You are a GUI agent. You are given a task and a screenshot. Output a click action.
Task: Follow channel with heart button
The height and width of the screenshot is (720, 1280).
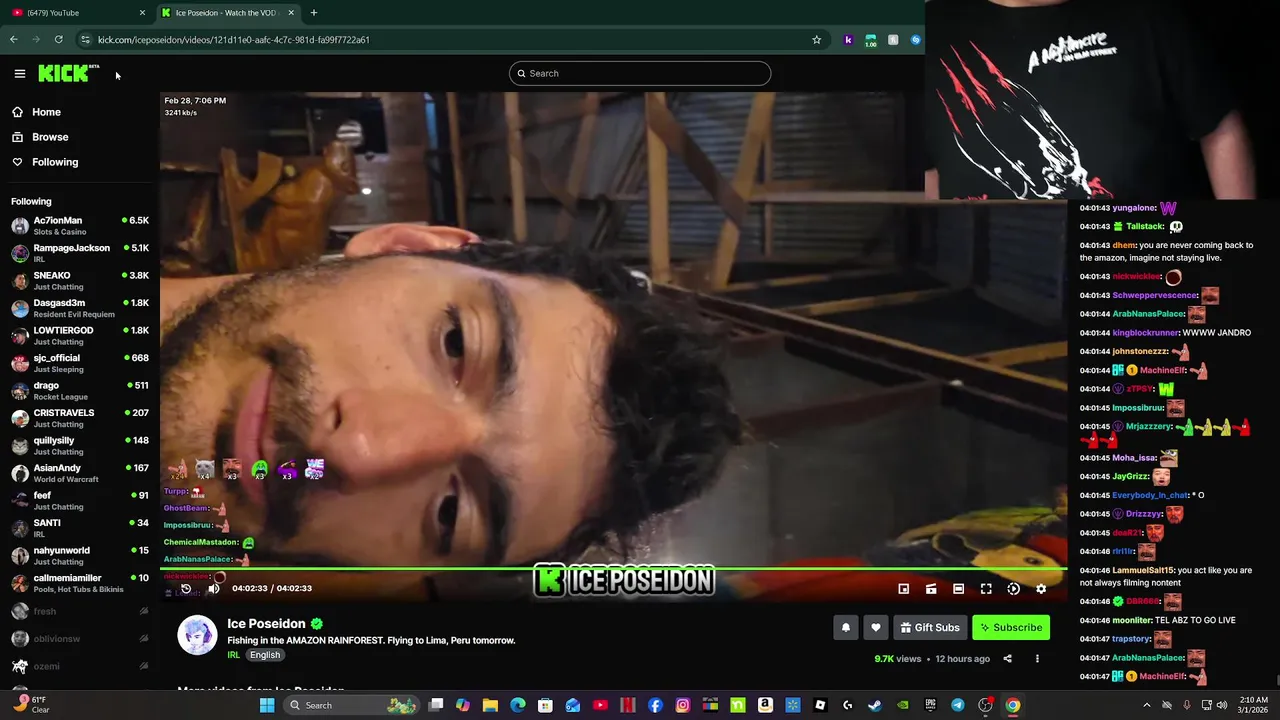[876, 627]
